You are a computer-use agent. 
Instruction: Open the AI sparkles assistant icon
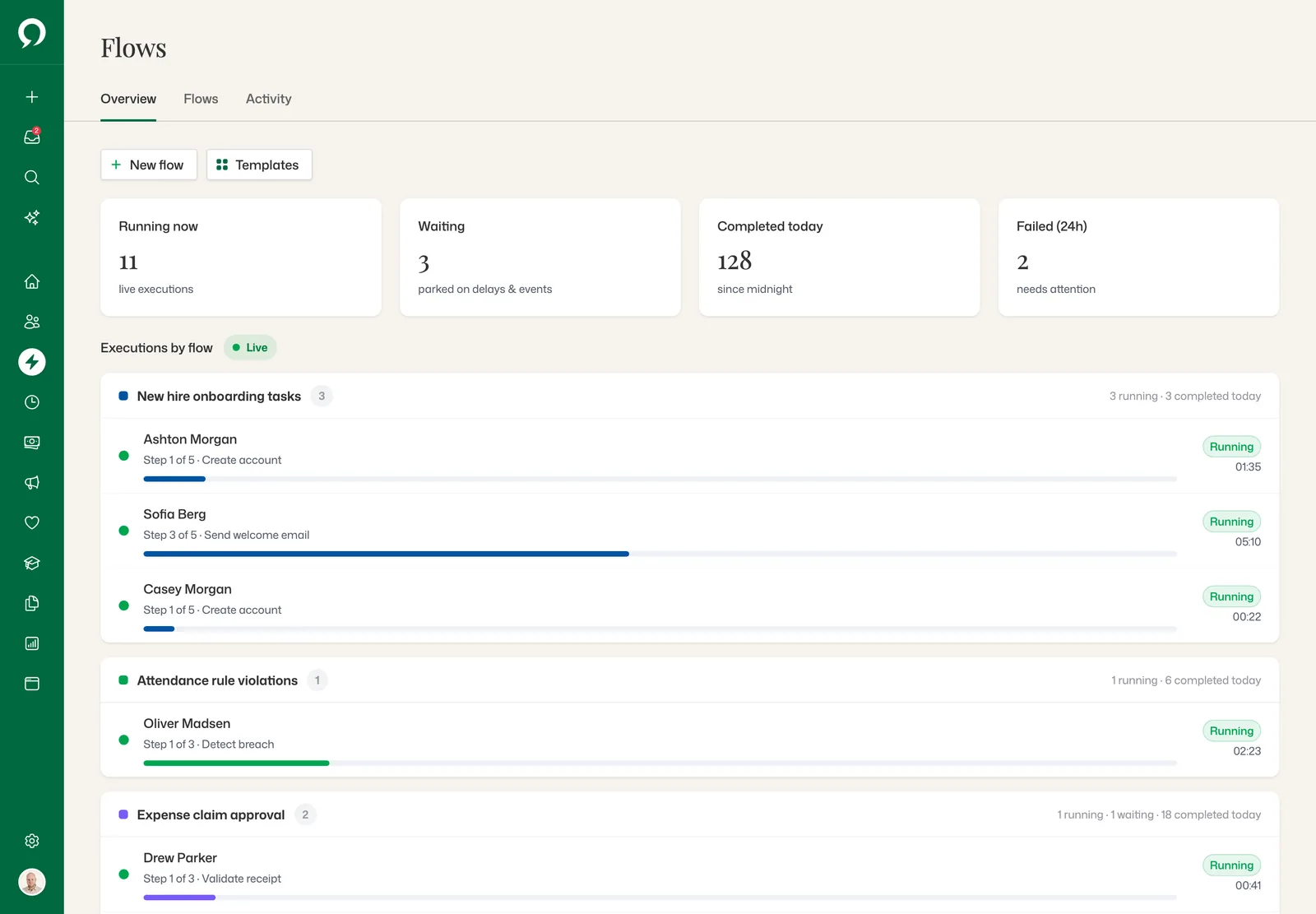[x=32, y=217]
